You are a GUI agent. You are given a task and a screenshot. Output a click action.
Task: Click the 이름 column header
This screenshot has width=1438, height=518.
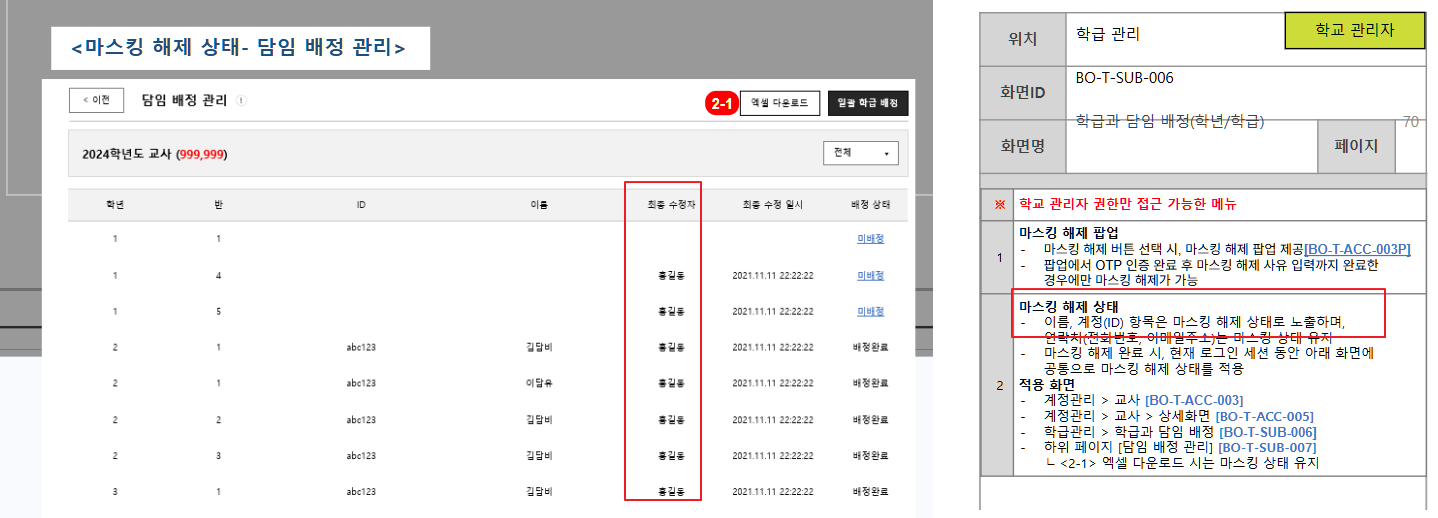[x=539, y=205]
